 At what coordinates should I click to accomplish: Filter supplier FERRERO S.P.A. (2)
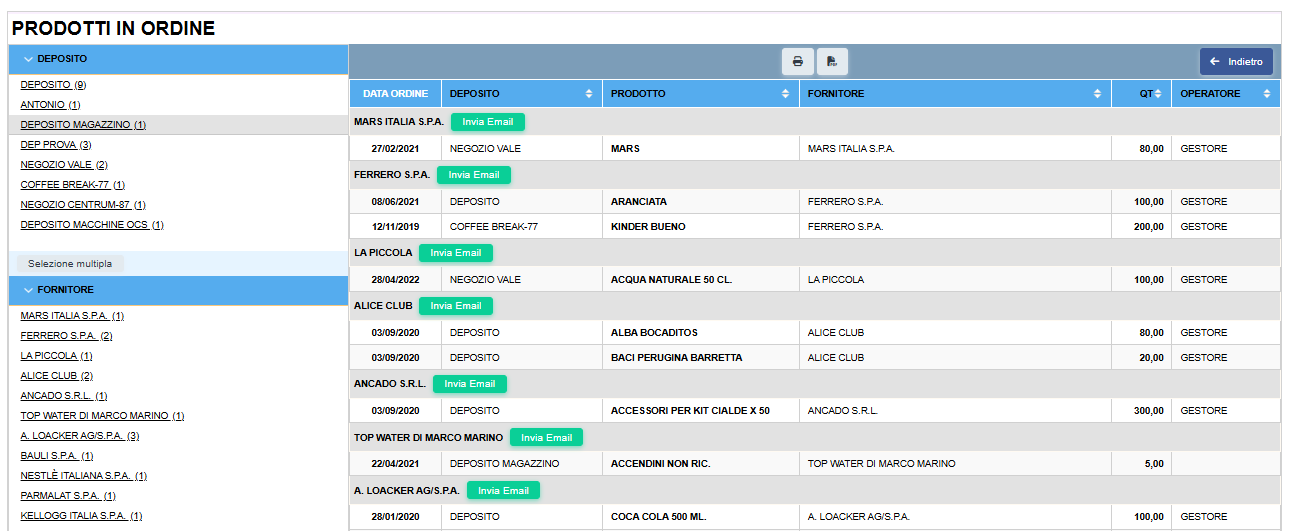[x=66, y=336]
